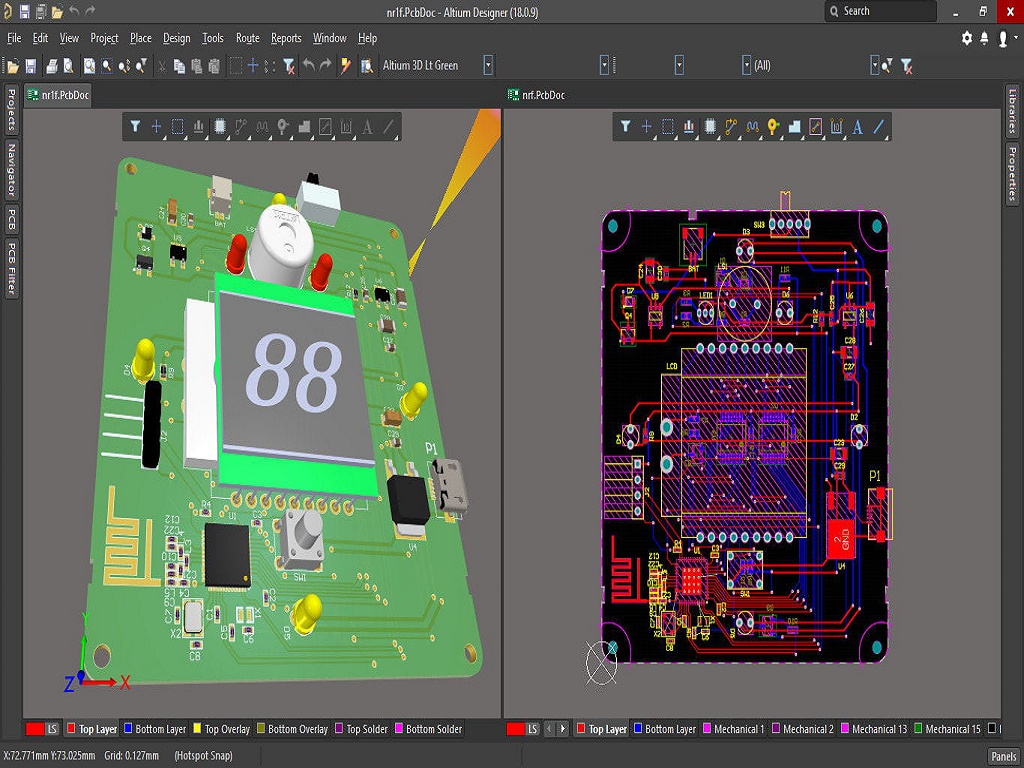This screenshot has width=1024, height=768.
Task: Click the selection filter icon in right PCB pane
Action: 625,127
